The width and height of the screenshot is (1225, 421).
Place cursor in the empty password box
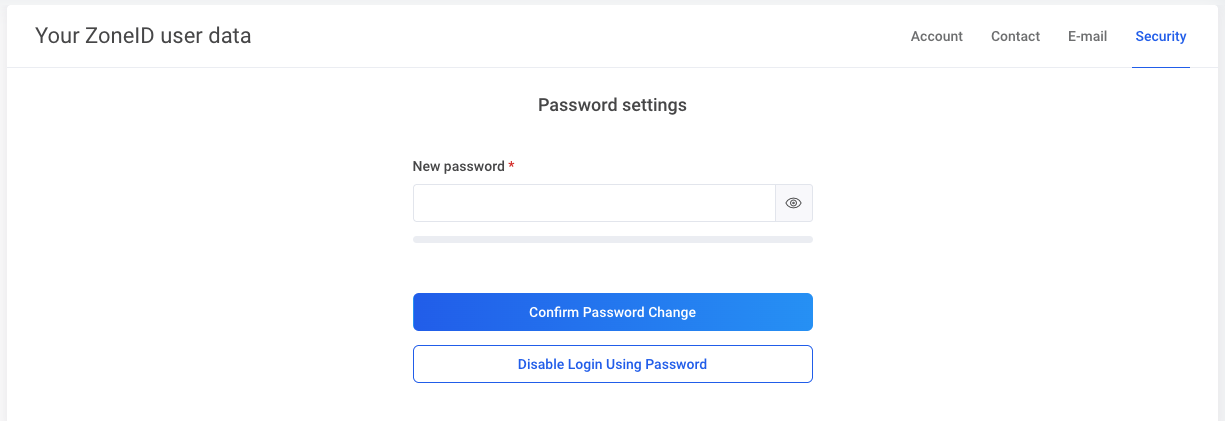point(594,203)
